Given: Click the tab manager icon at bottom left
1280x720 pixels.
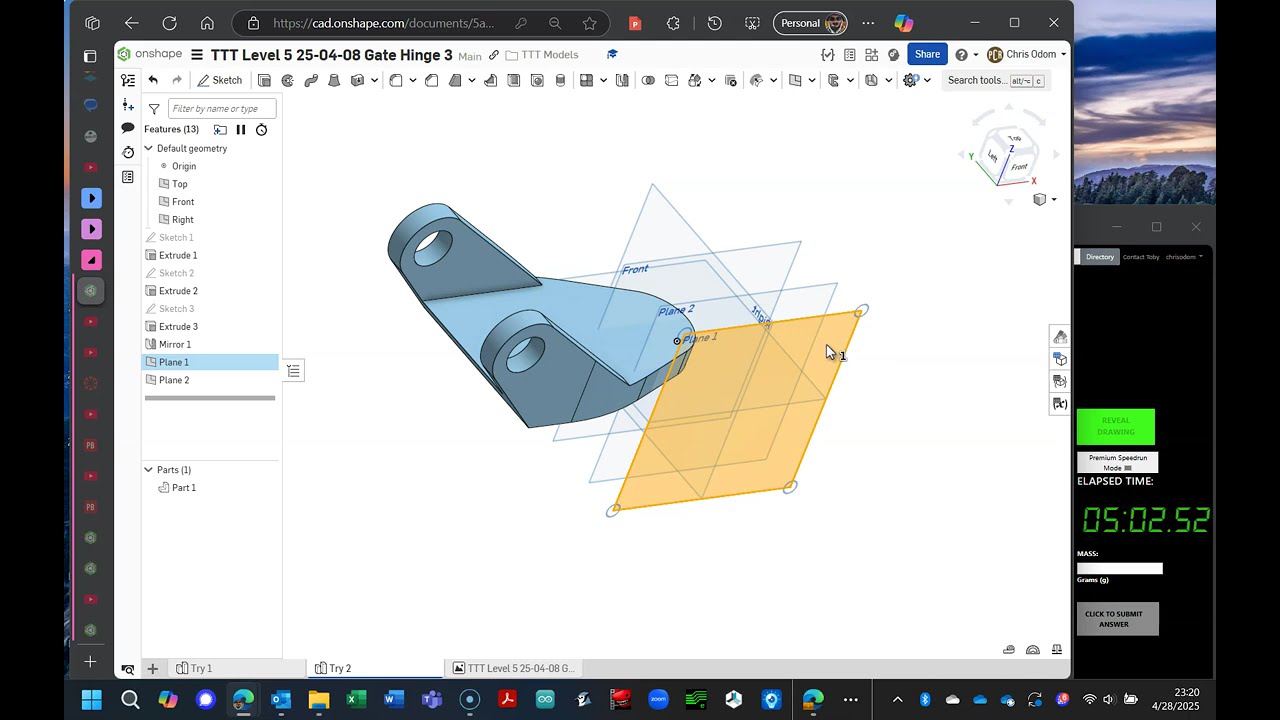Looking at the screenshot, I should [128, 669].
